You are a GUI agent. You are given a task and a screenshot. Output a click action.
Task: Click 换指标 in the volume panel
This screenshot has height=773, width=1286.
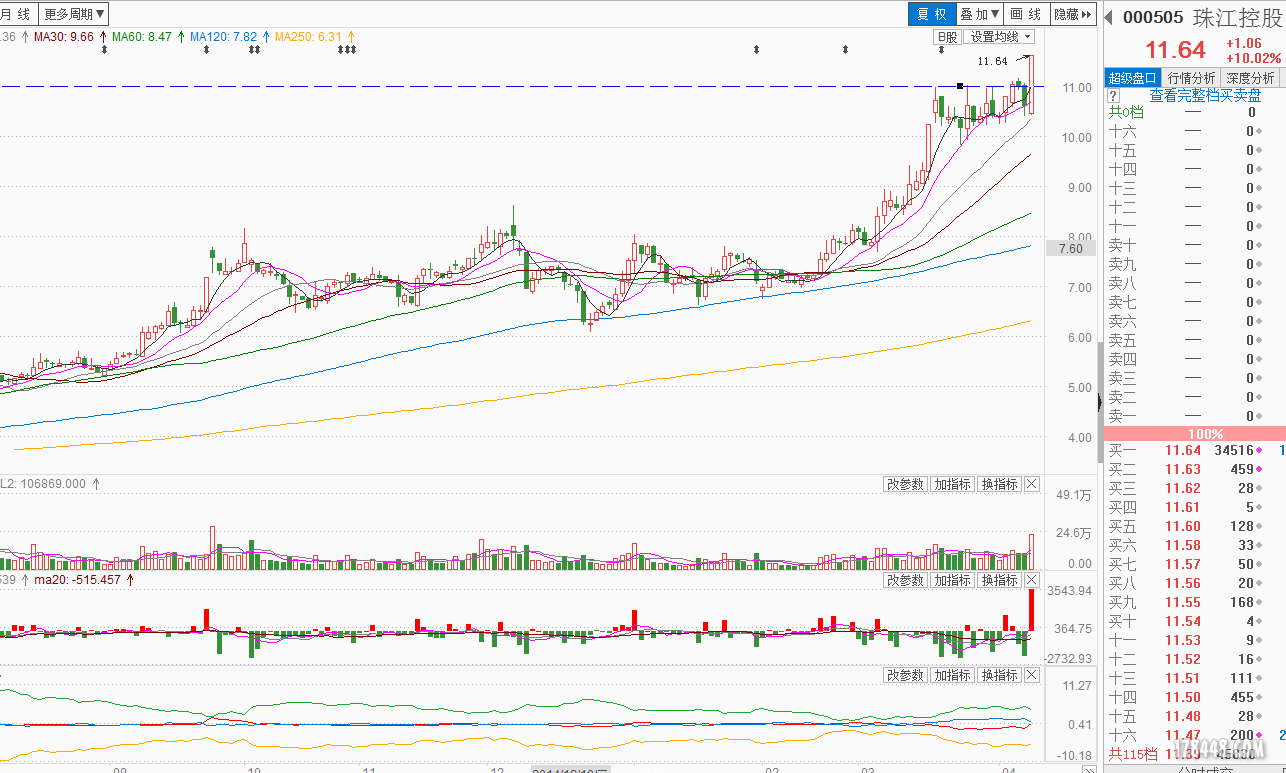[998, 484]
